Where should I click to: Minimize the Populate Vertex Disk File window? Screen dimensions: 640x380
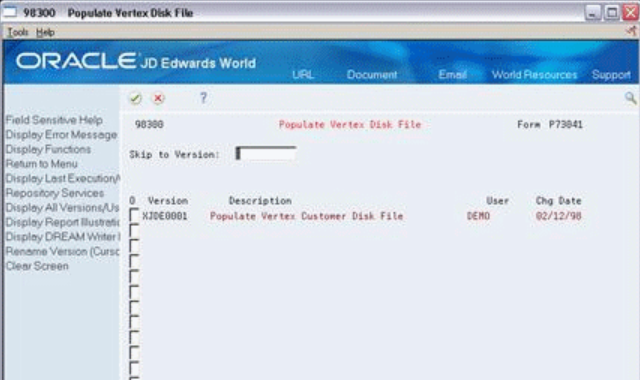(593, 13)
